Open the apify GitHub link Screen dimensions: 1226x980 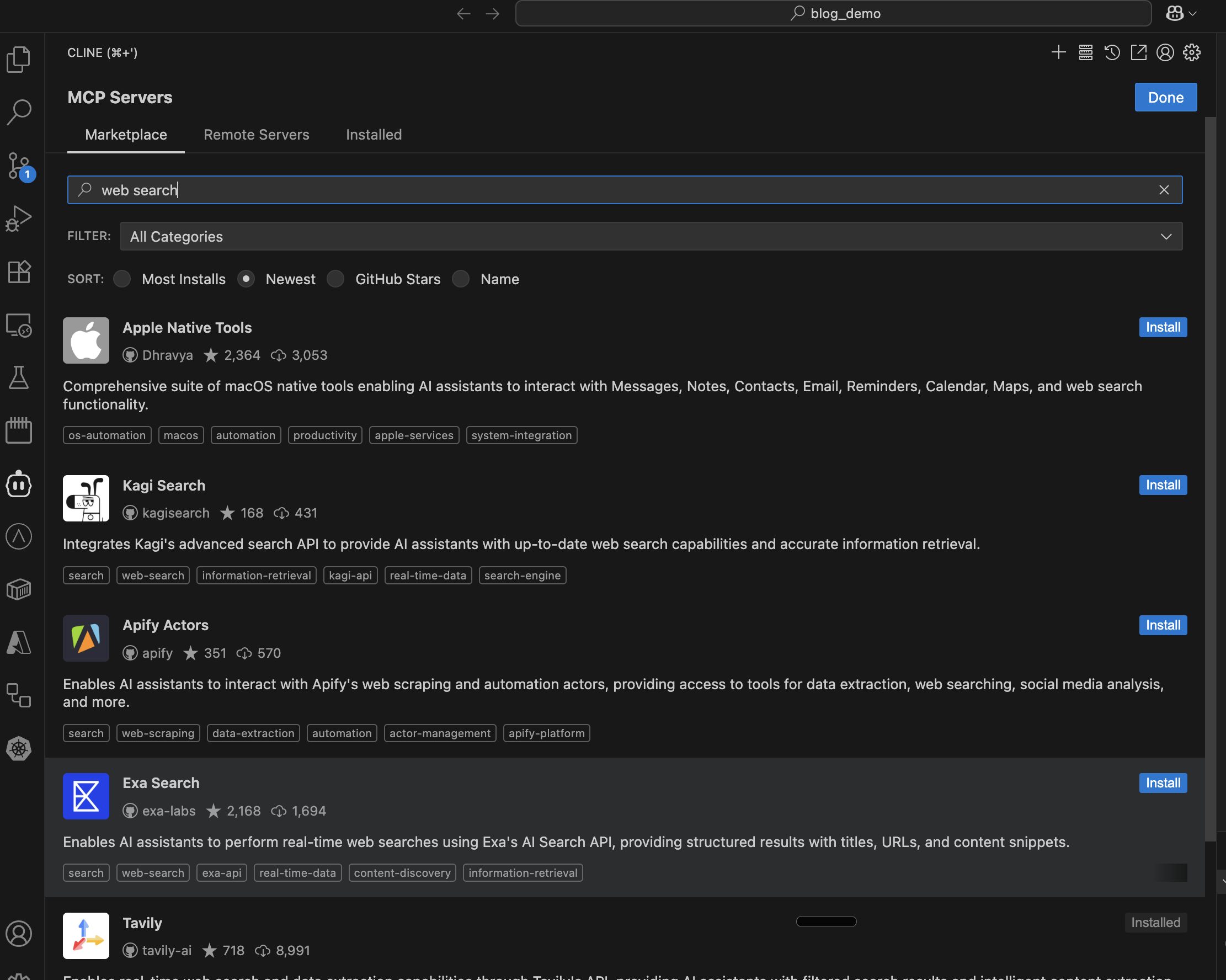147,653
